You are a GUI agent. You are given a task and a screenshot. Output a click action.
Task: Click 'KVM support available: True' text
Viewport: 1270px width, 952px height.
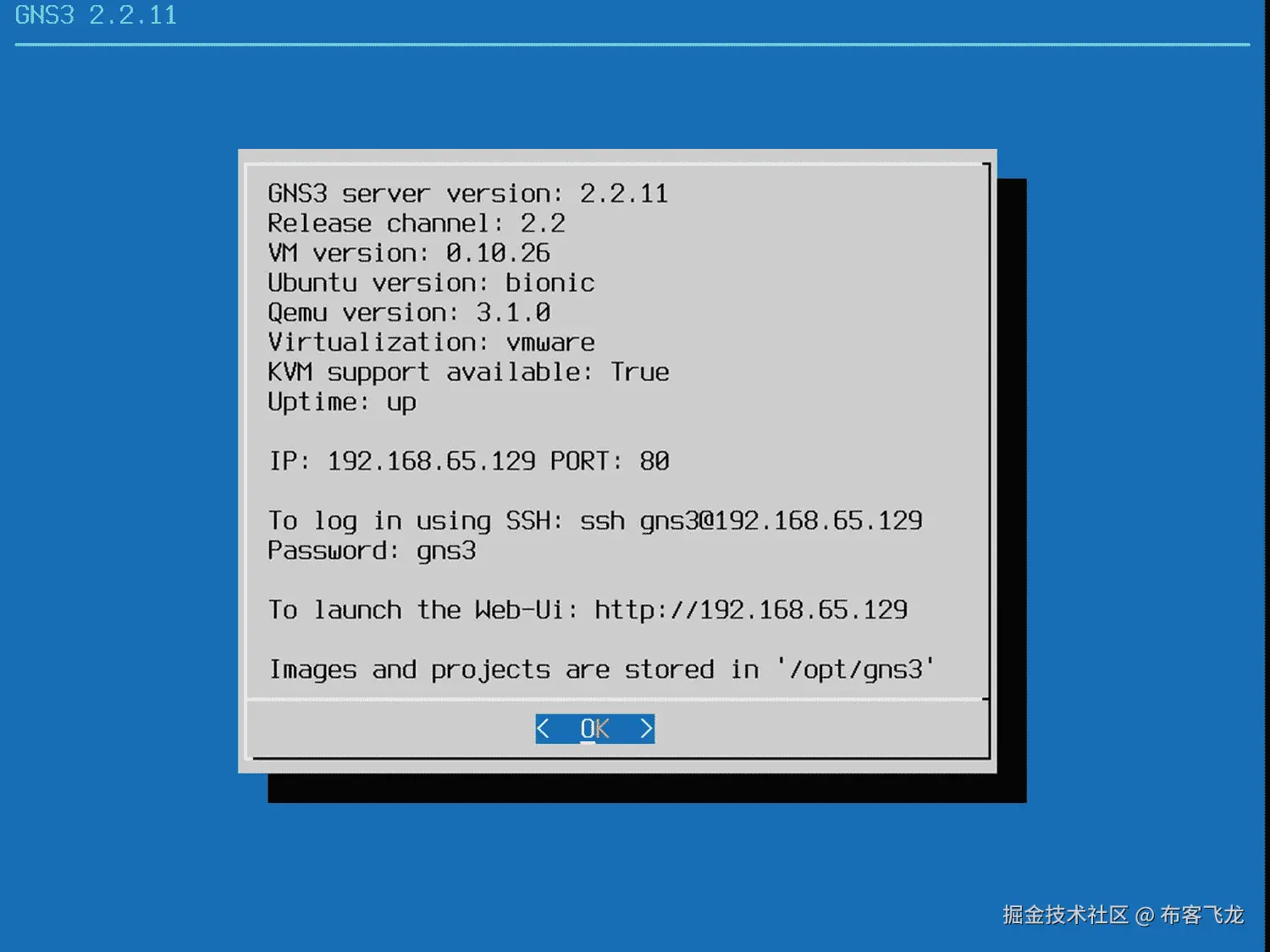[468, 372]
